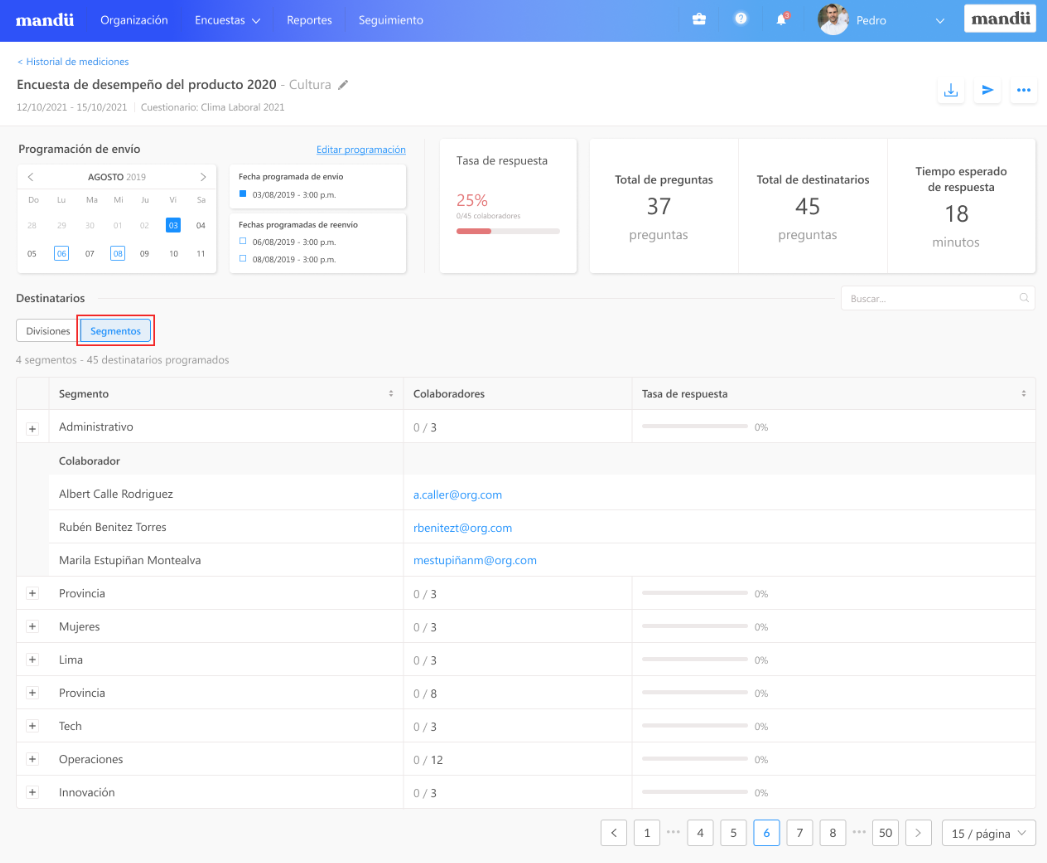The height and width of the screenshot is (863, 1047).
Task: Click the current page 6 button
Action: tap(767, 833)
